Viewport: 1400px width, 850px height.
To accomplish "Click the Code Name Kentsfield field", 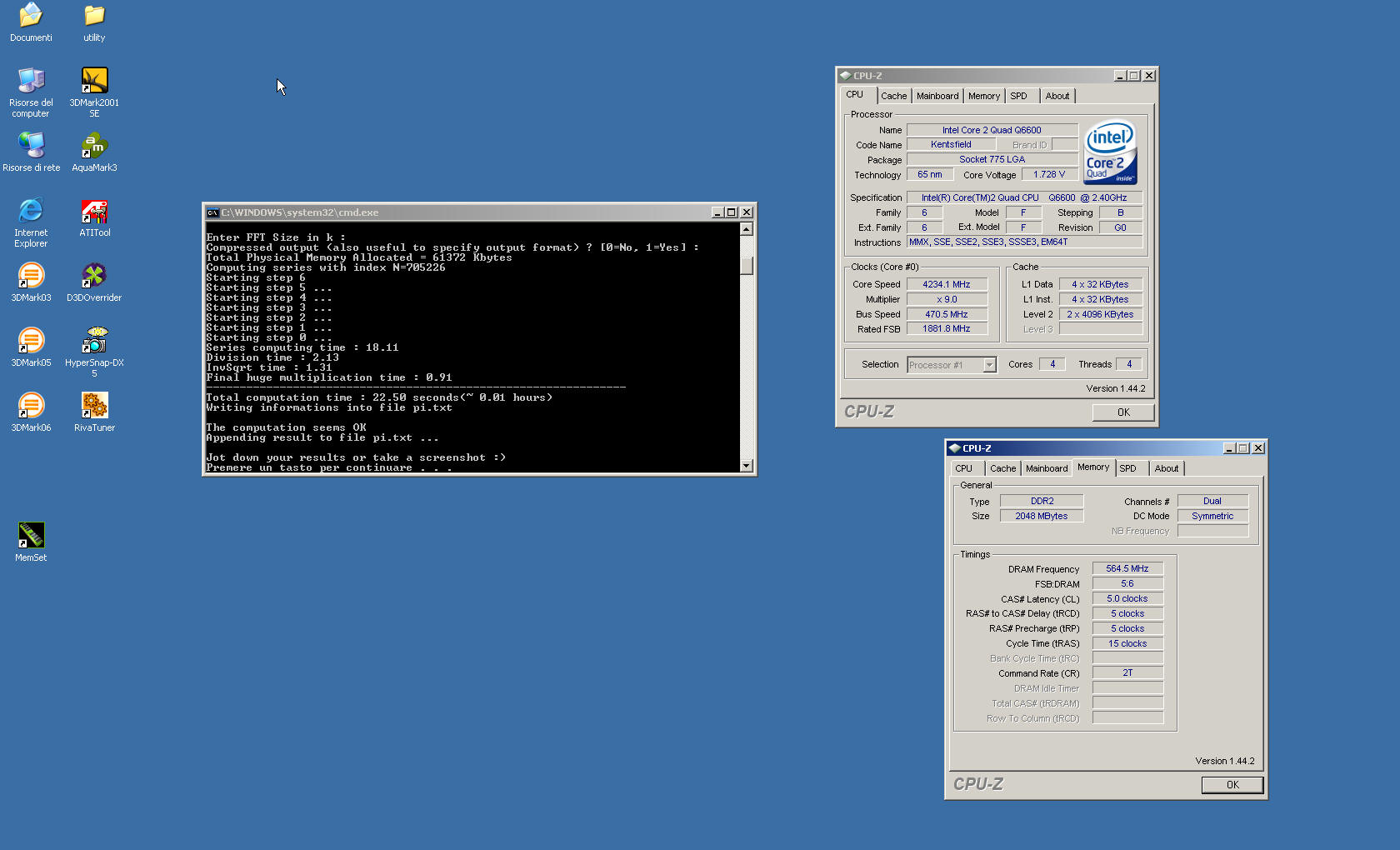I will pyautogui.click(x=951, y=144).
